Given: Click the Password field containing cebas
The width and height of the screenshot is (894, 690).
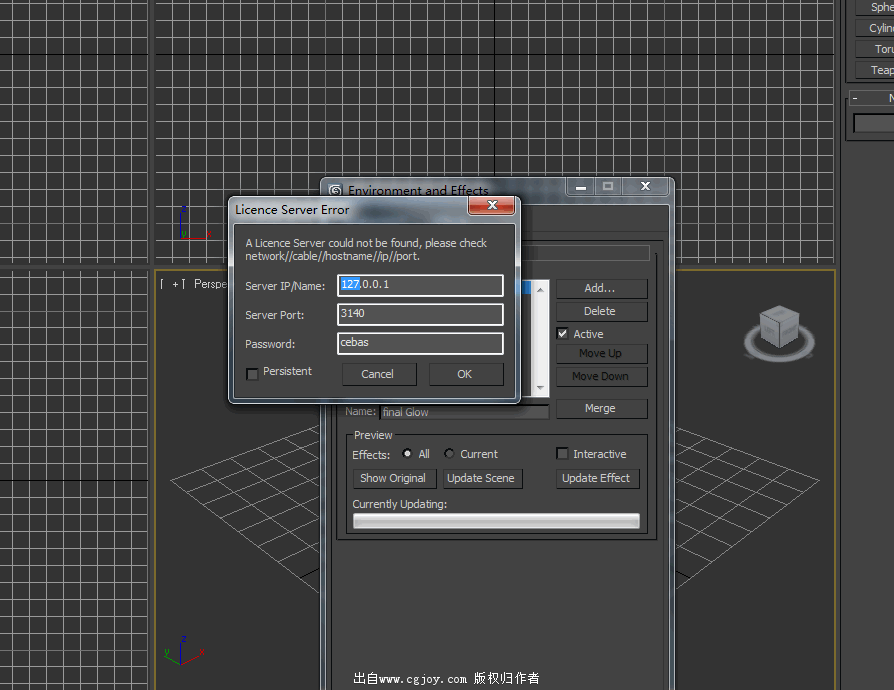Looking at the screenshot, I should coord(420,343).
